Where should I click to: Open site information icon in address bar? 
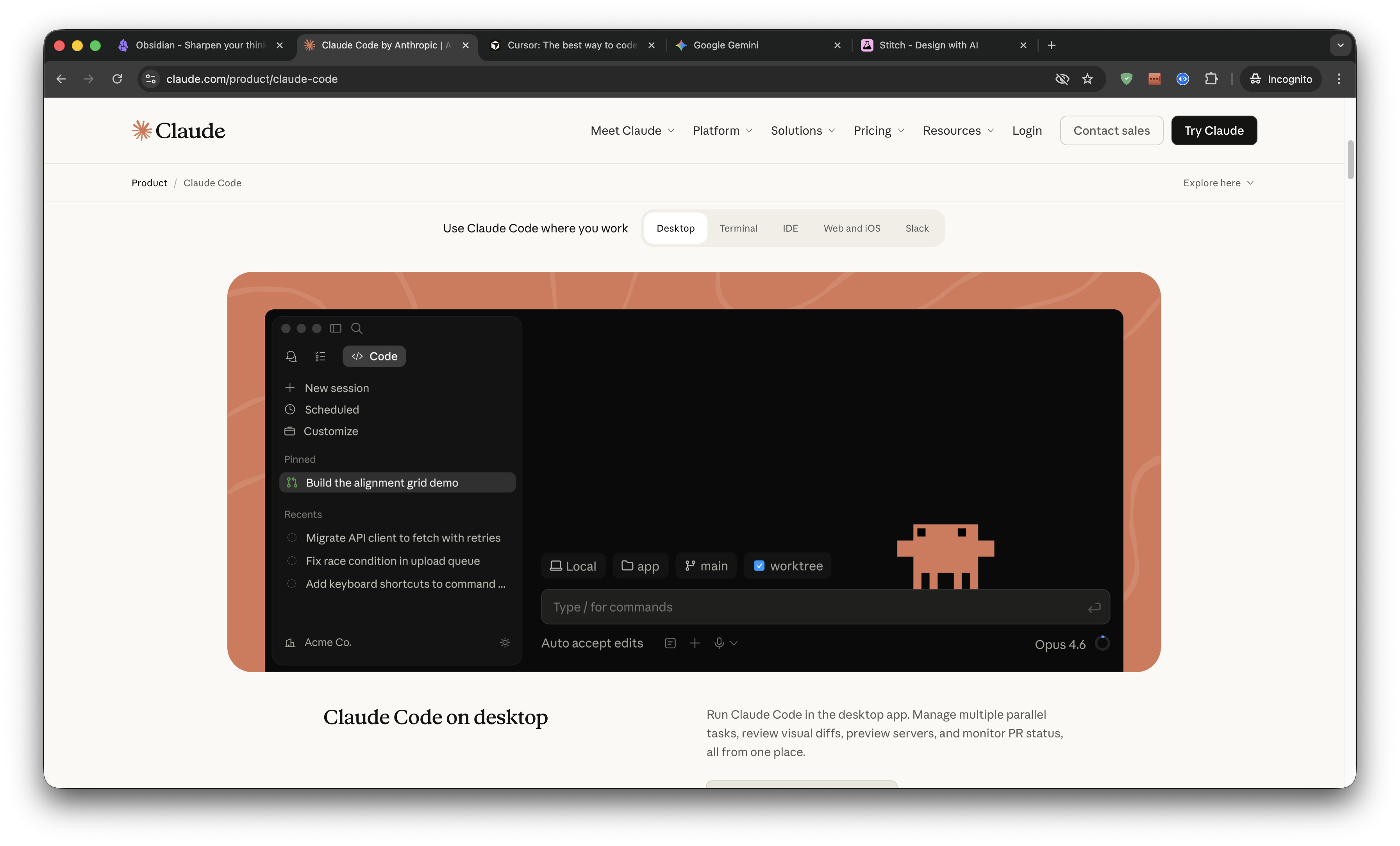pyautogui.click(x=151, y=79)
